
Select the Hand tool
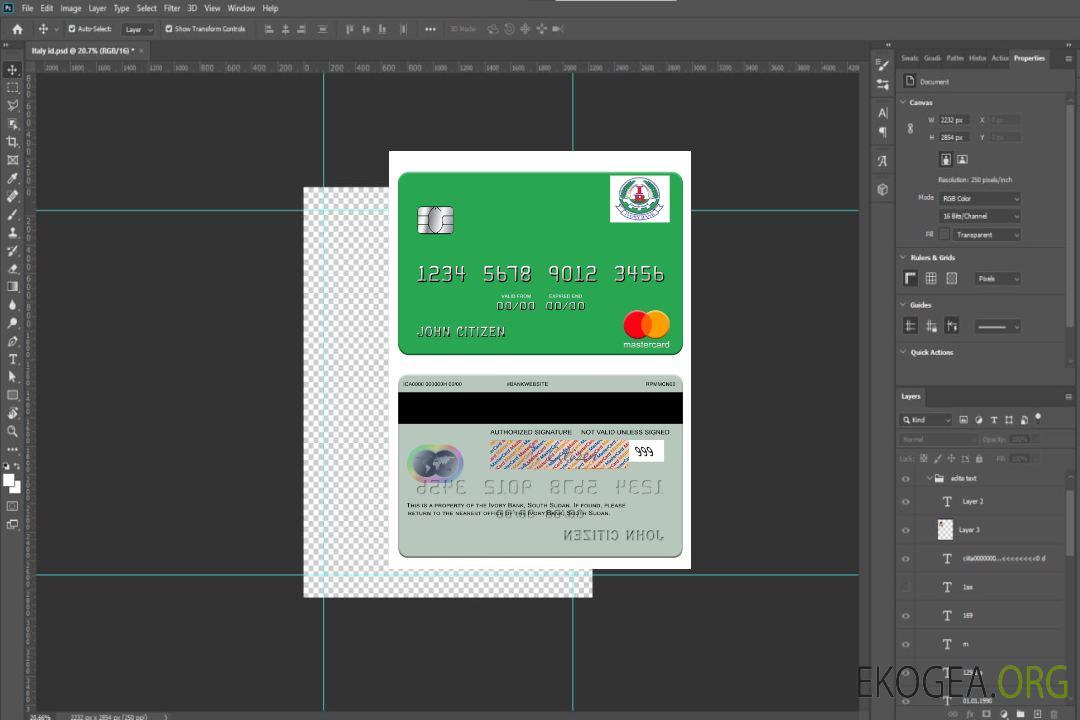(x=12, y=413)
